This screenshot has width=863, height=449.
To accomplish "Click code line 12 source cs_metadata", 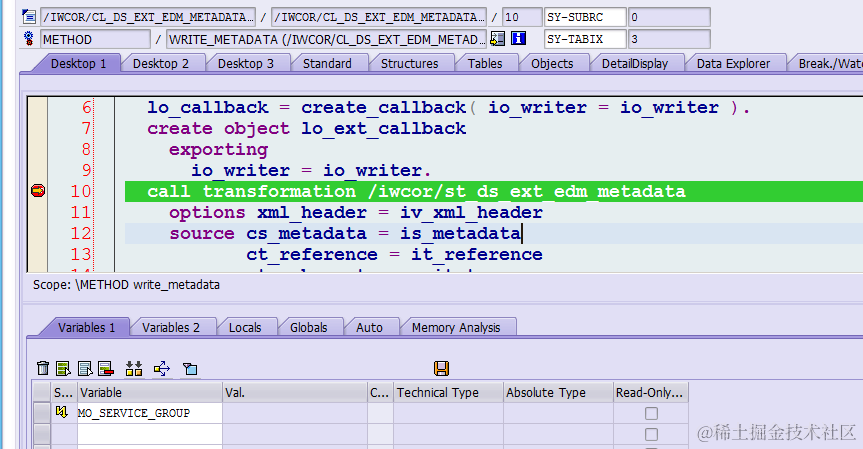I will [345, 233].
